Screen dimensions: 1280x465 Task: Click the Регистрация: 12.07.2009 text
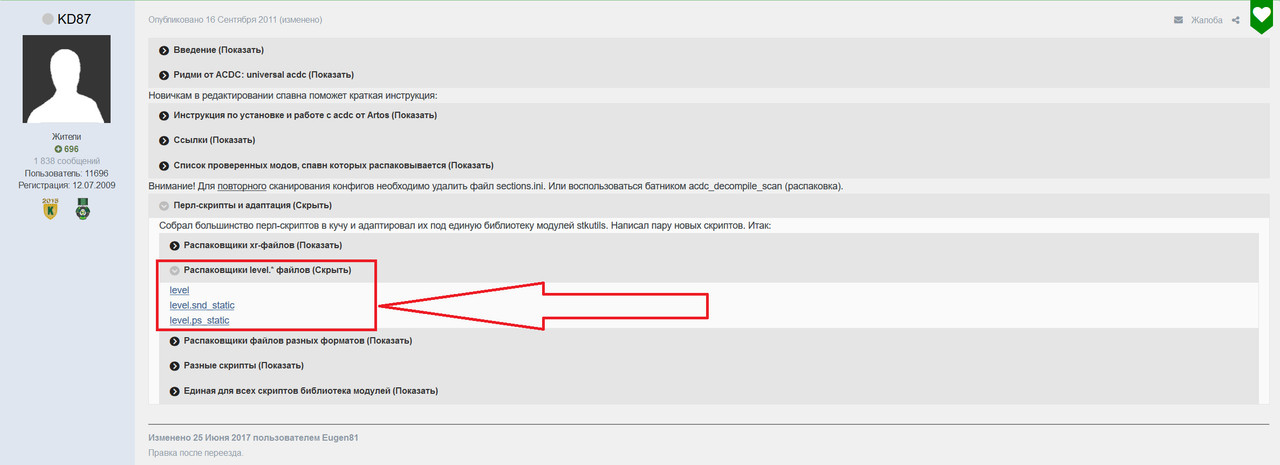click(x=67, y=185)
